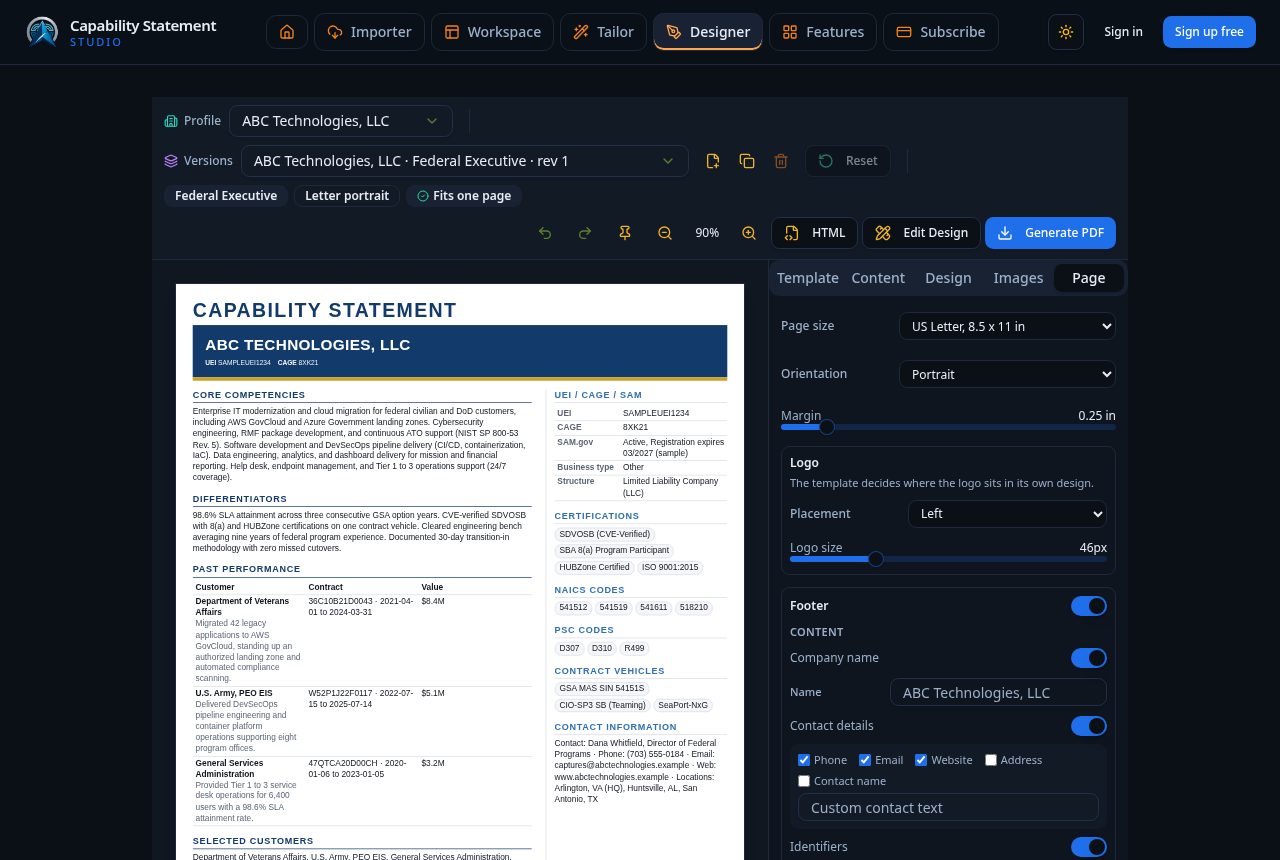Click the Margin slider handle
This screenshot has width=1280, height=860.
827,427
